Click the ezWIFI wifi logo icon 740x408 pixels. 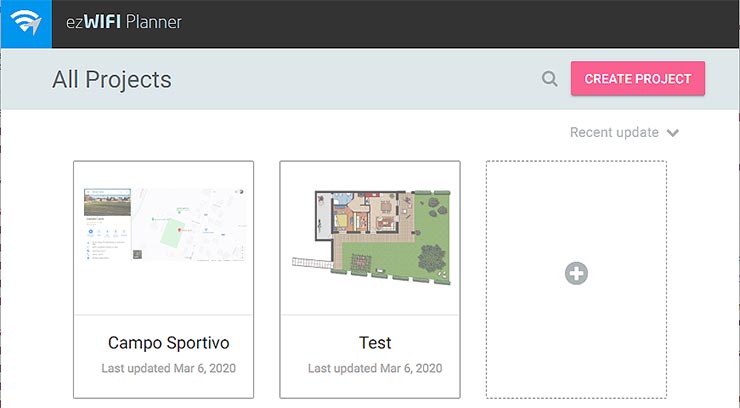[x=25, y=23]
